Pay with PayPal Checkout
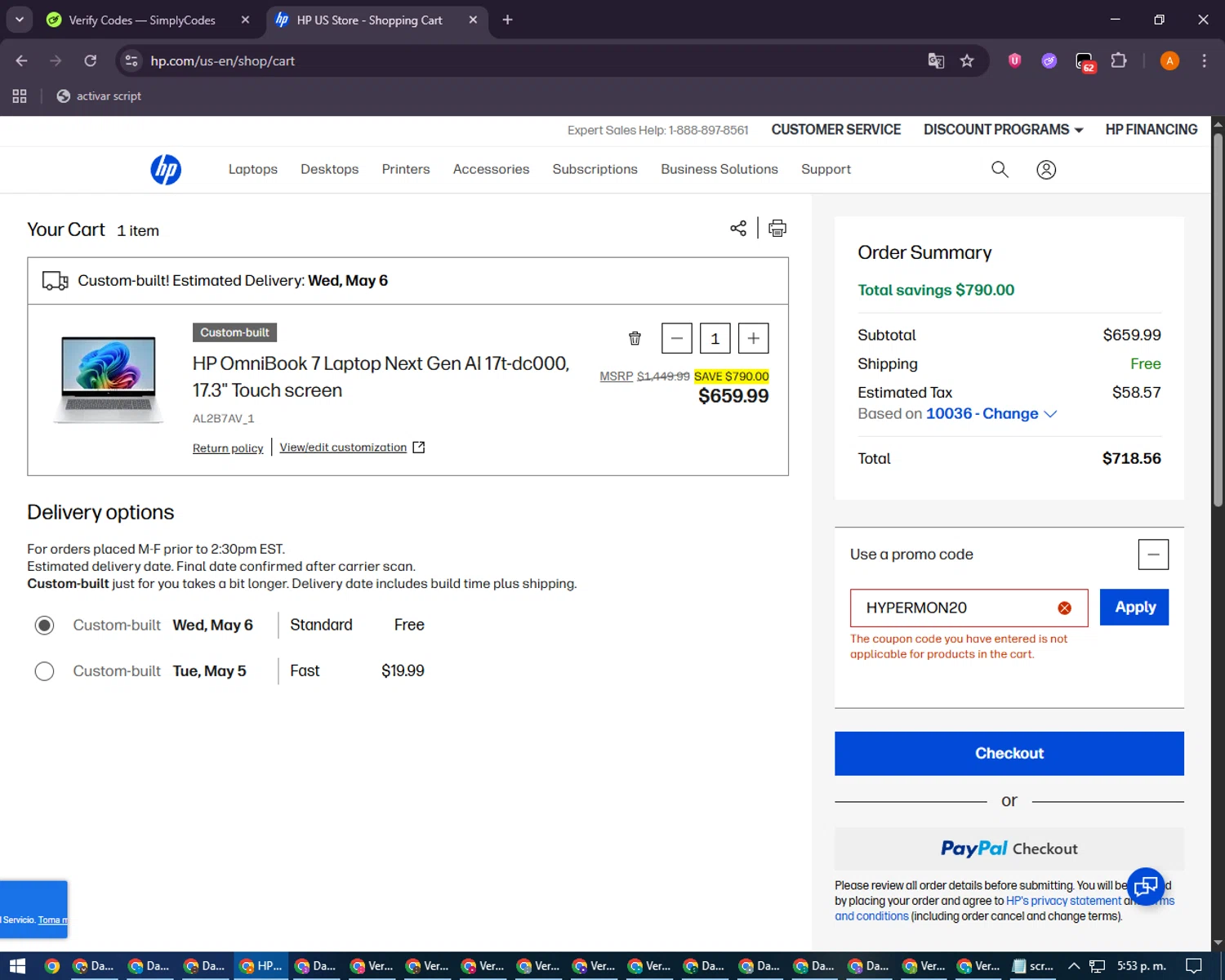Screen dimensions: 1225x980 point(1009,849)
